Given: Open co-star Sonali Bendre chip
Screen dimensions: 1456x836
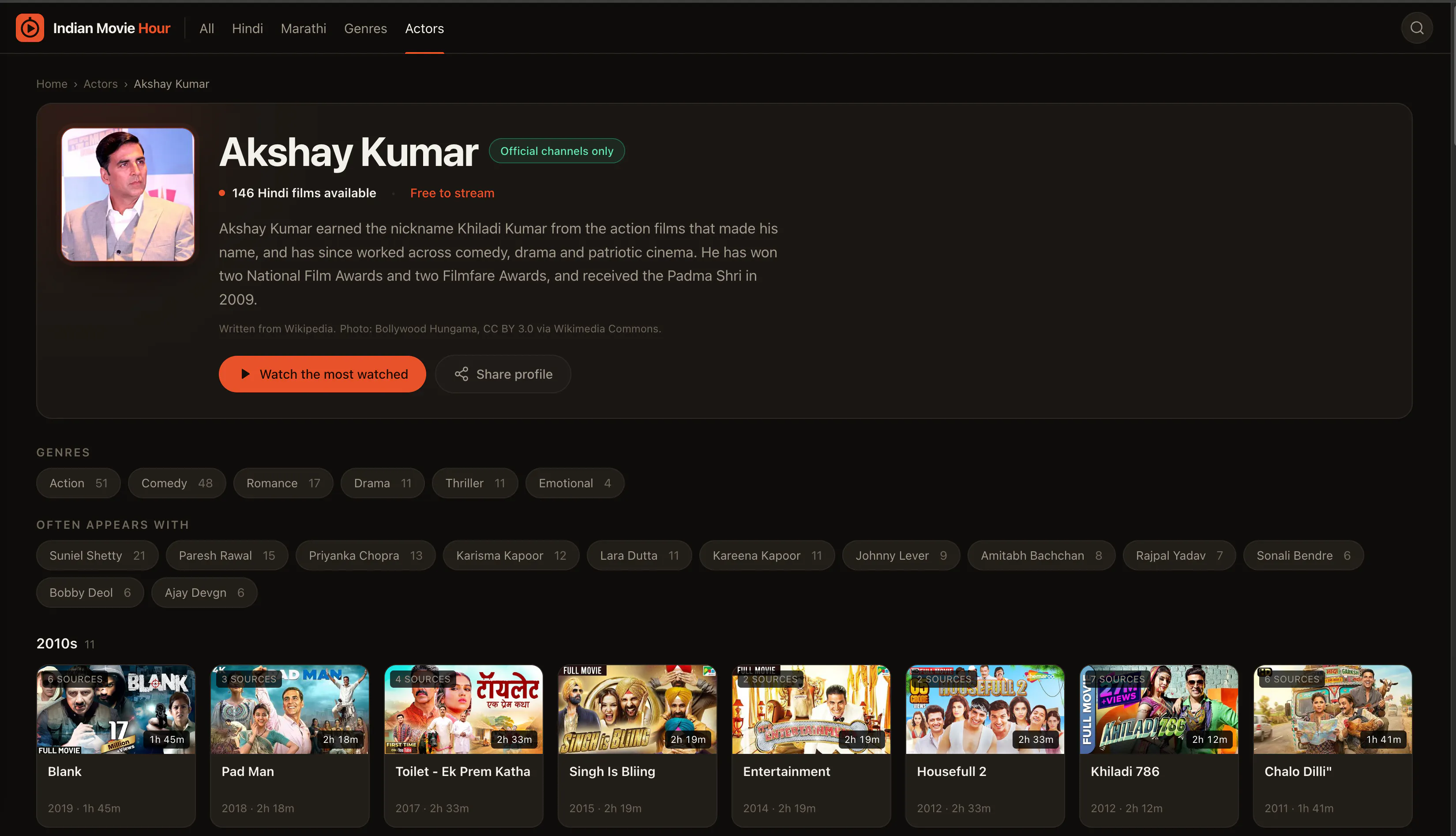Looking at the screenshot, I should 1304,556.
